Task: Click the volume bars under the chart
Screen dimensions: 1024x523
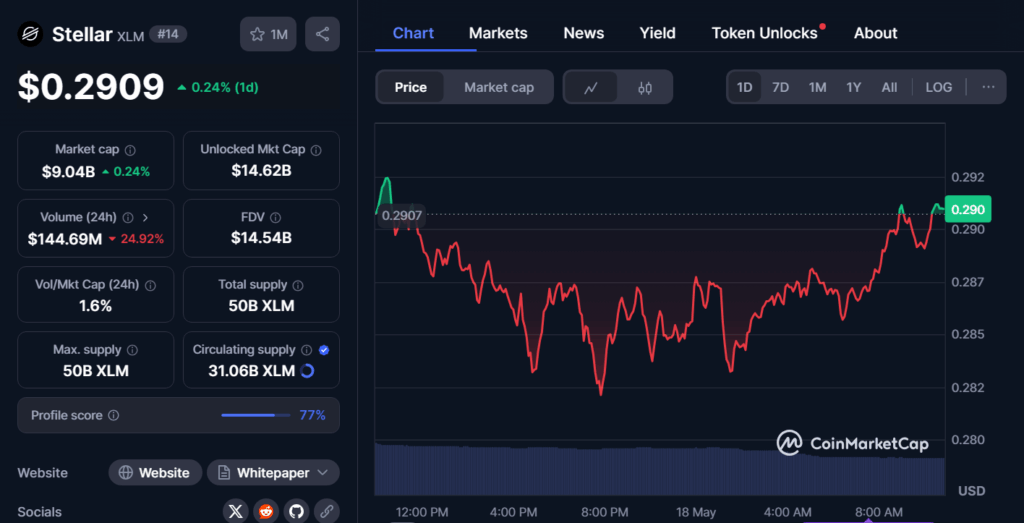Action: click(660, 470)
